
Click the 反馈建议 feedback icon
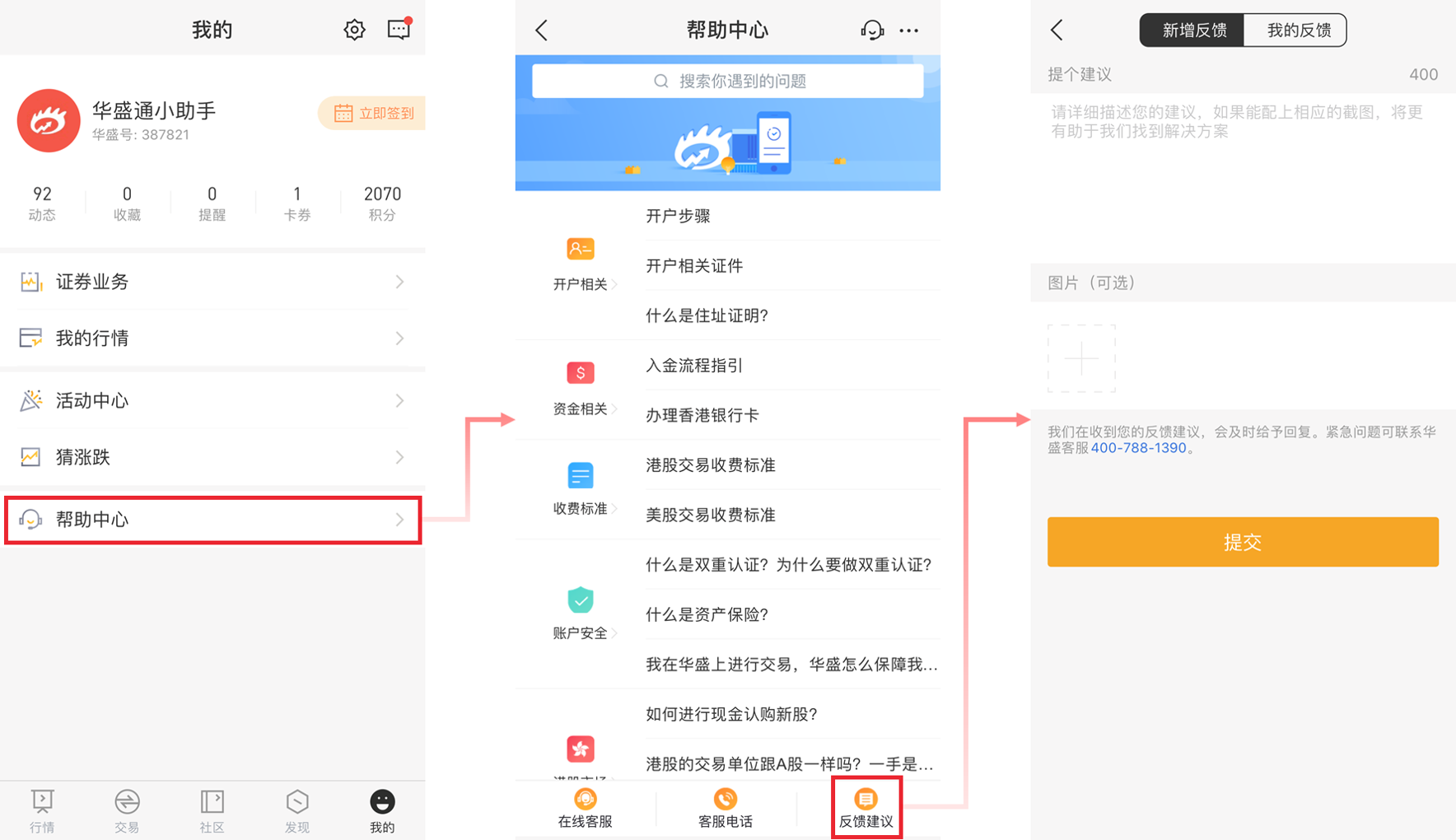coord(866,799)
